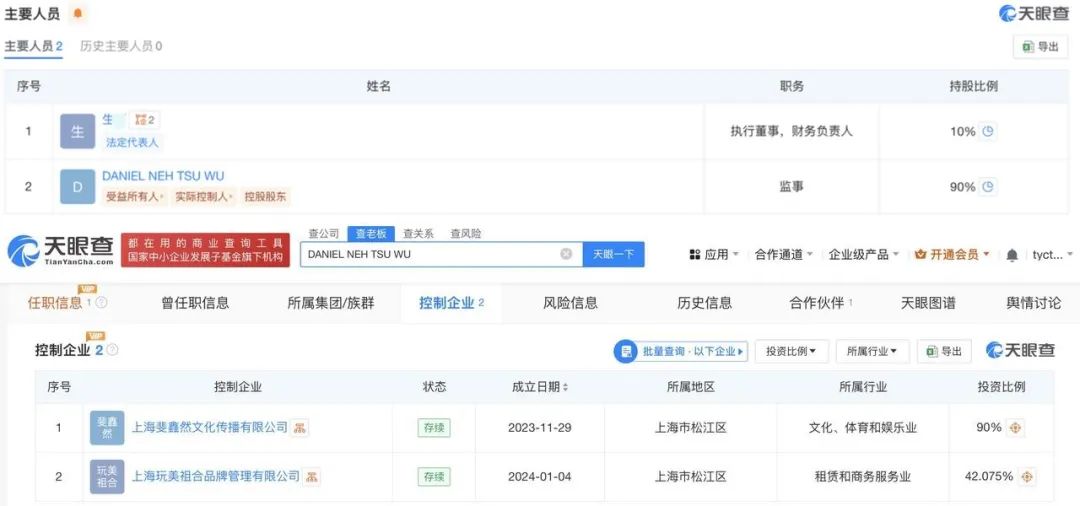Clear the search field with the X icon
1080x506 pixels.
click(566, 254)
